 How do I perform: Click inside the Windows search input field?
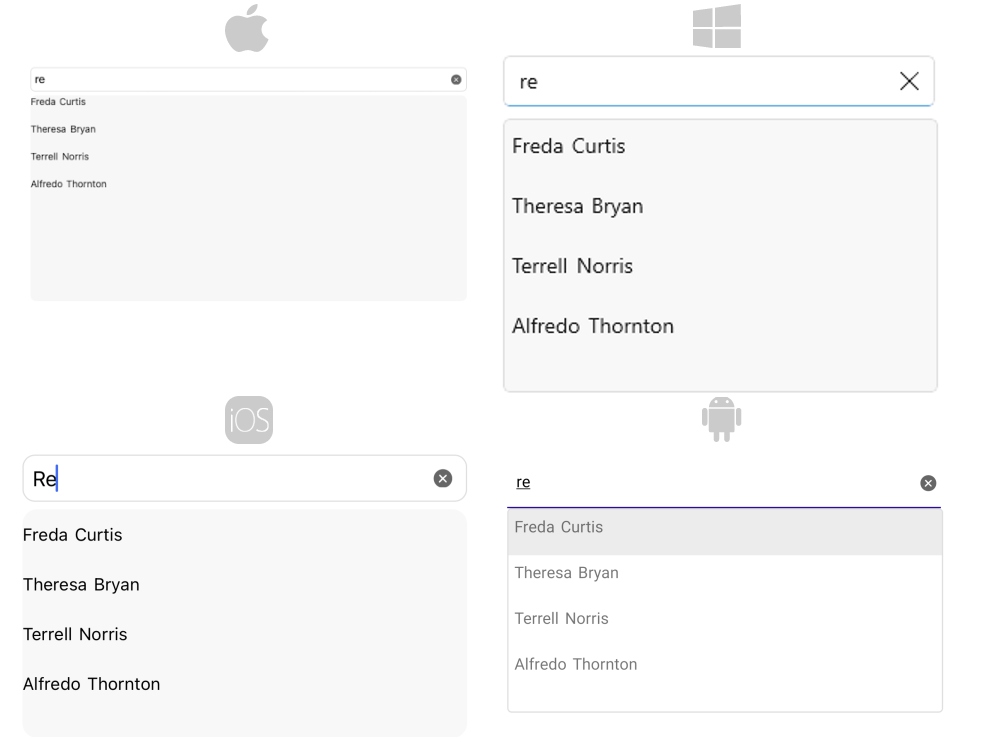700,81
